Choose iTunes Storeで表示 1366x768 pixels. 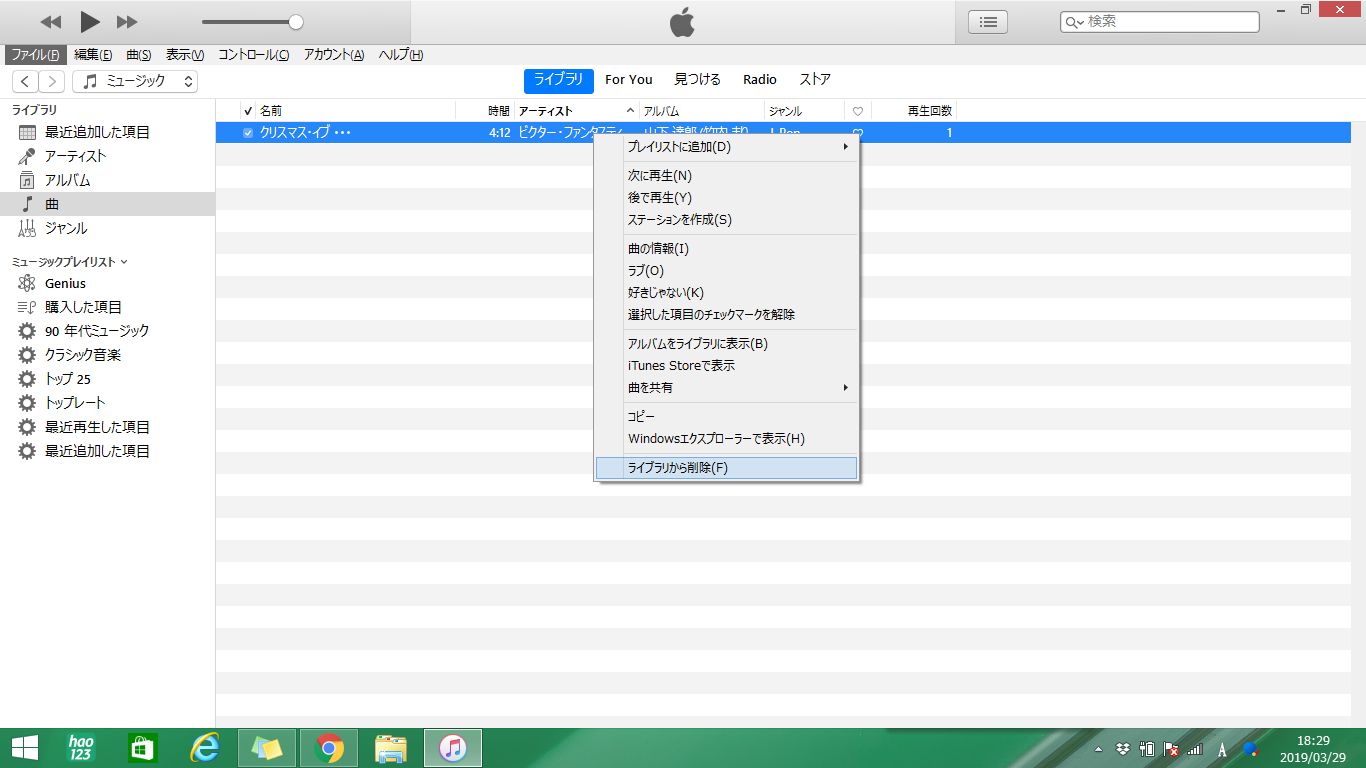[x=727, y=366]
